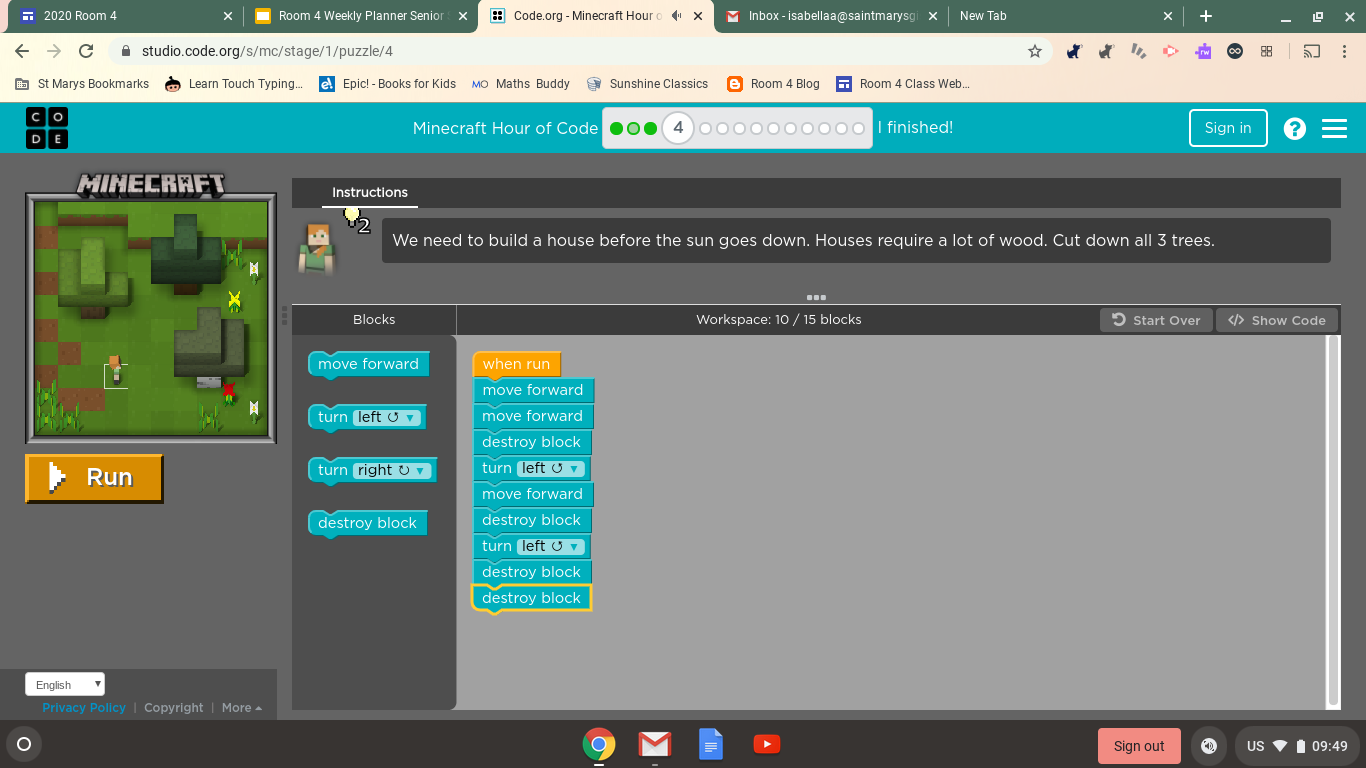This screenshot has width=1366, height=768.
Task: Click the Start Over button
Action: (1156, 320)
